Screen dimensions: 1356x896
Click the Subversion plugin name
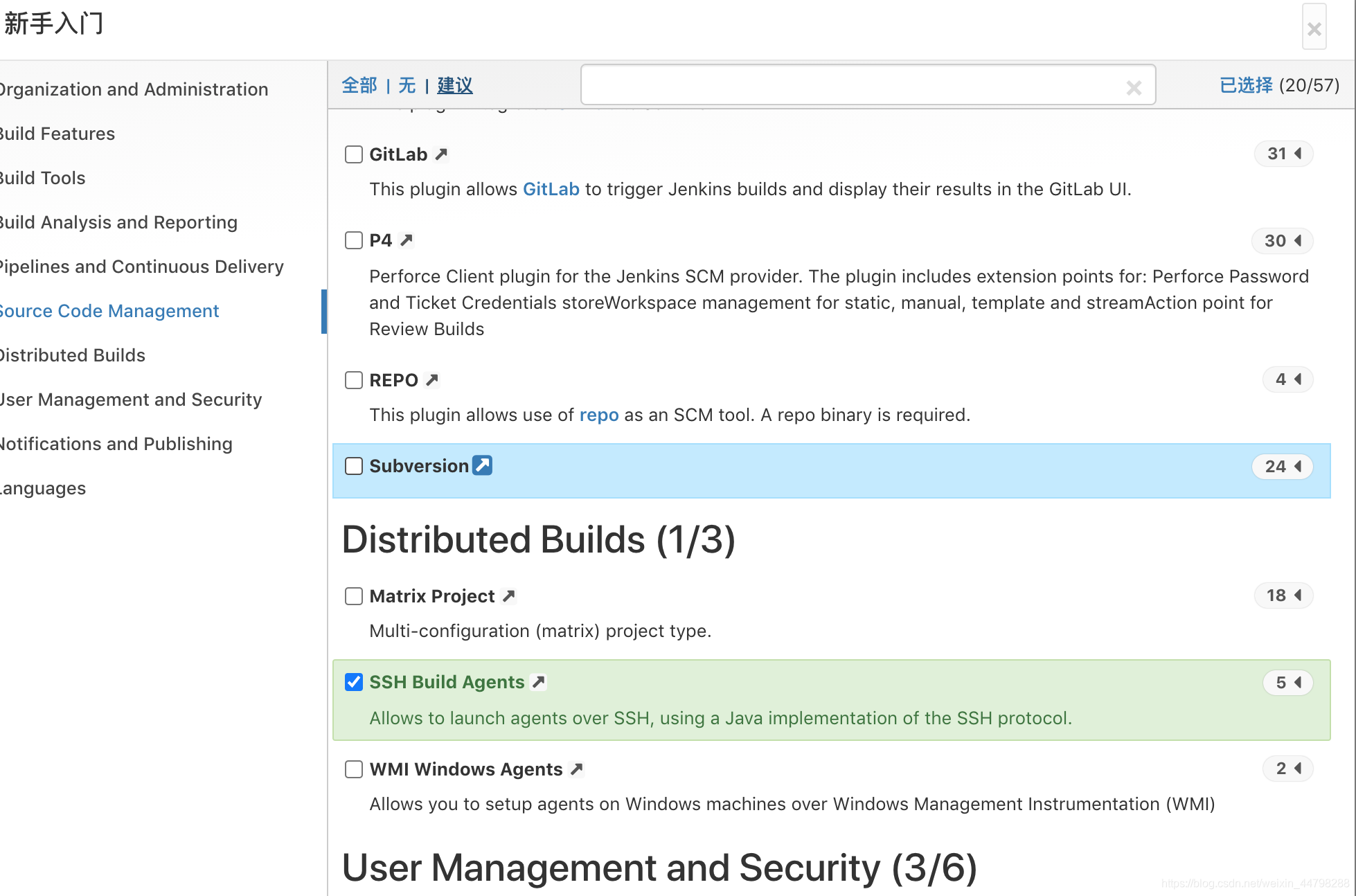click(x=419, y=466)
